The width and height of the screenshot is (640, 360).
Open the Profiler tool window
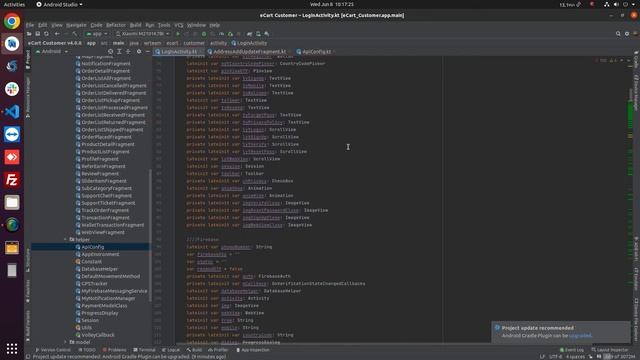(218, 350)
